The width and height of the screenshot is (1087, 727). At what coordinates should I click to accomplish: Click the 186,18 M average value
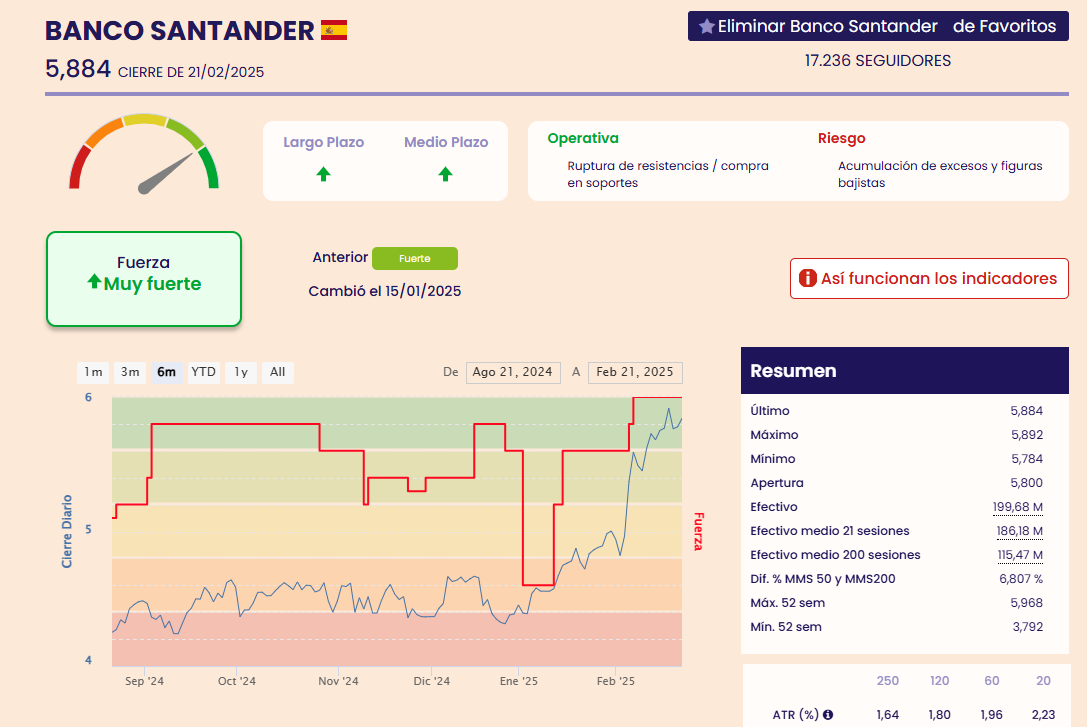point(1020,532)
